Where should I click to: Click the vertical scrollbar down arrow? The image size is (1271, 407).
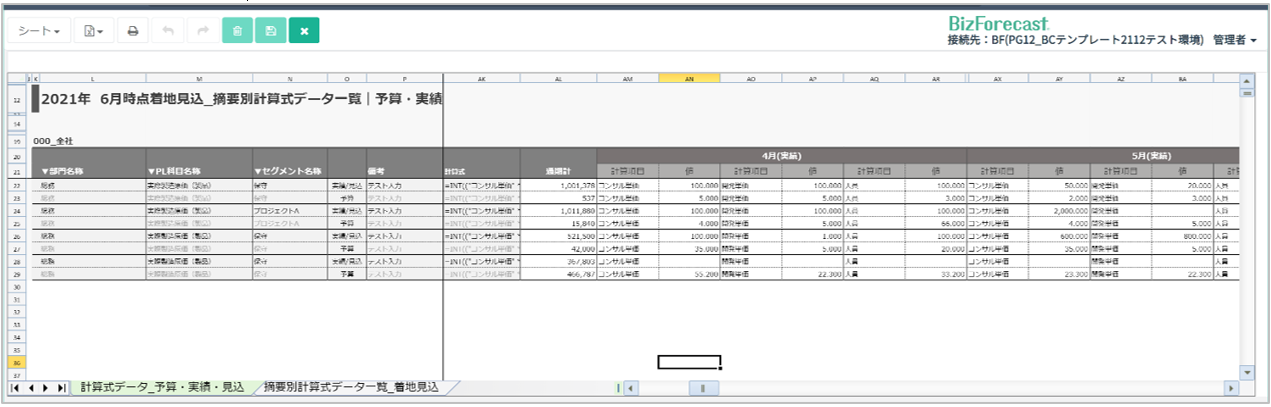click(1246, 372)
